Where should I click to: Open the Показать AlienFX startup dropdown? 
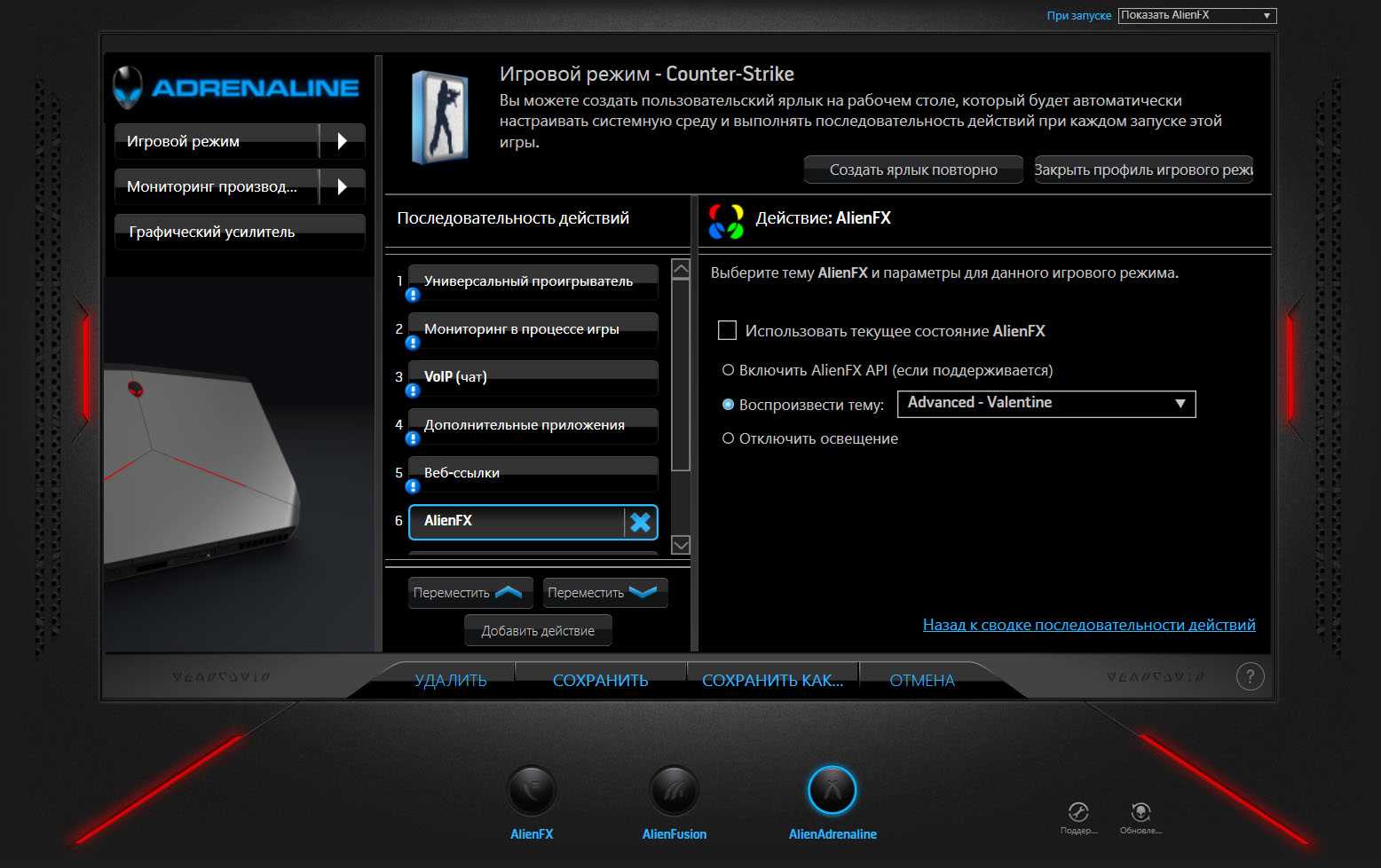point(1197,15)
